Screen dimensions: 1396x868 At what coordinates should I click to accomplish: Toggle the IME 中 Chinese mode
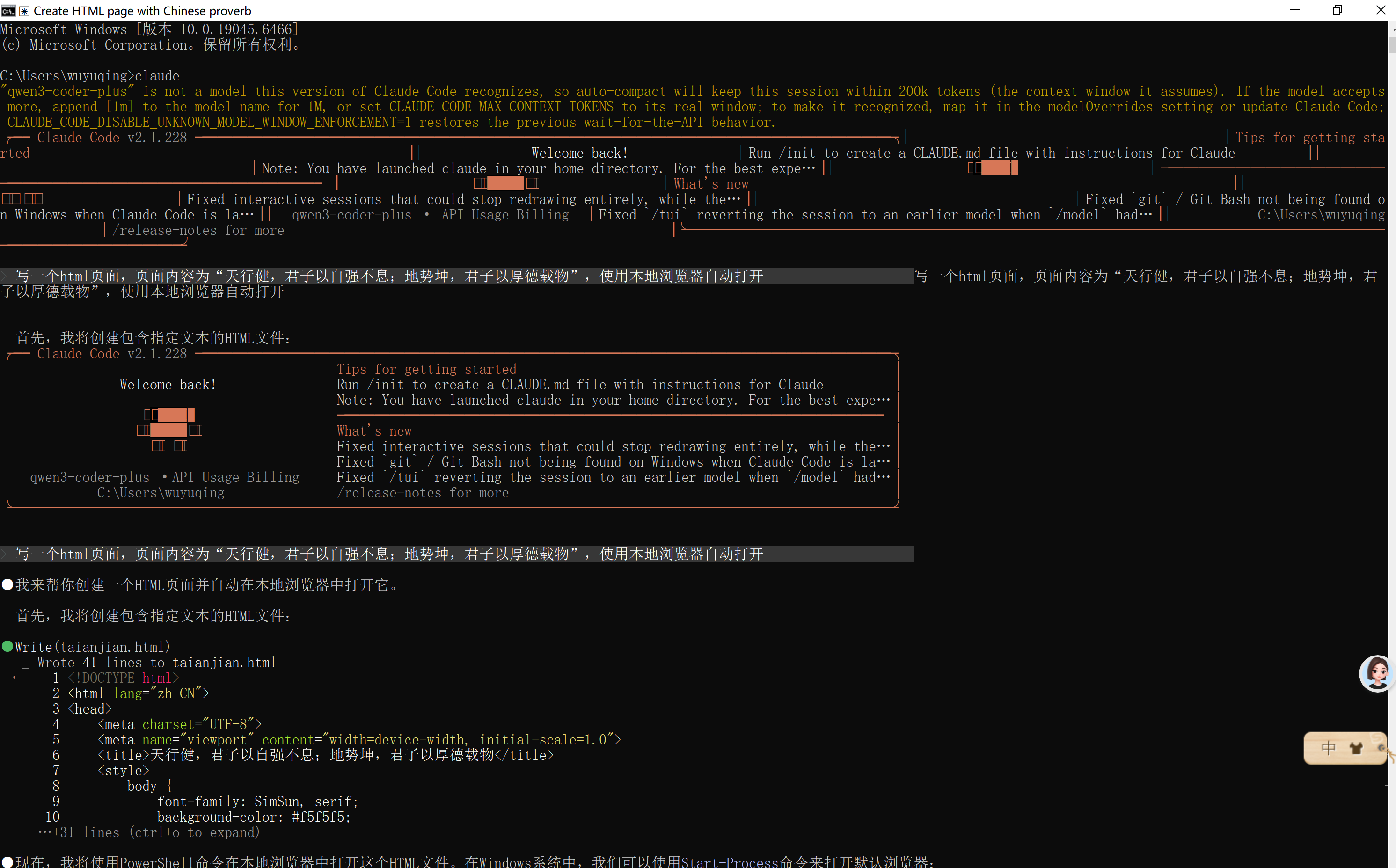coord(1328,747)
